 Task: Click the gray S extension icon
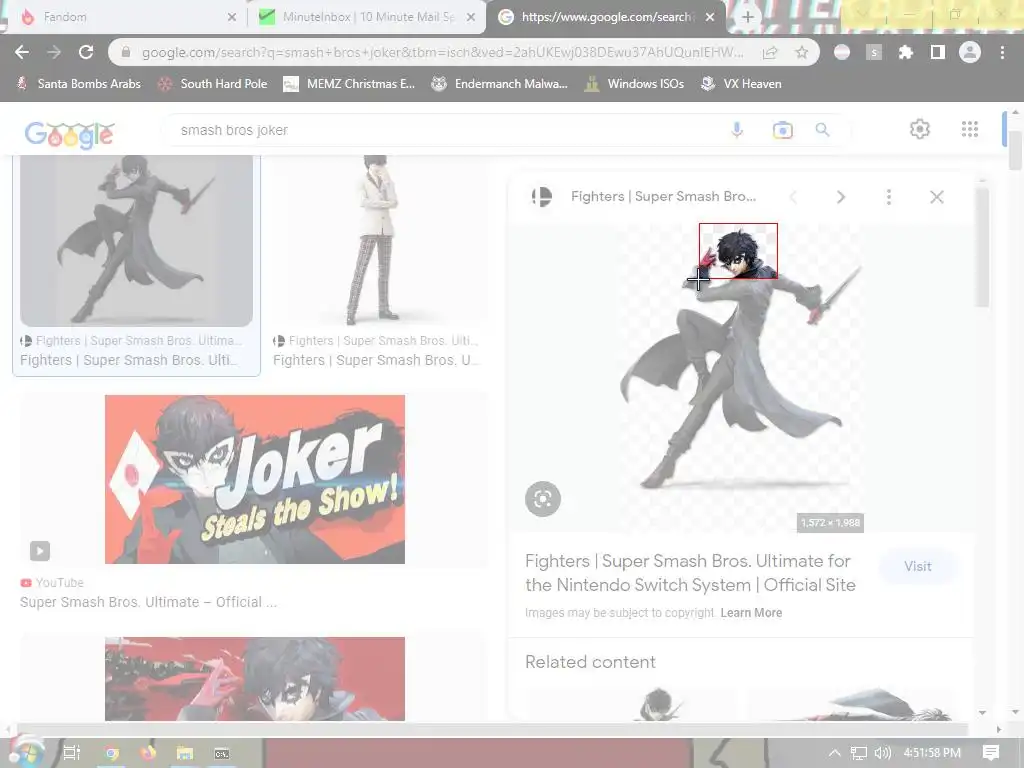tap(874, 52)
